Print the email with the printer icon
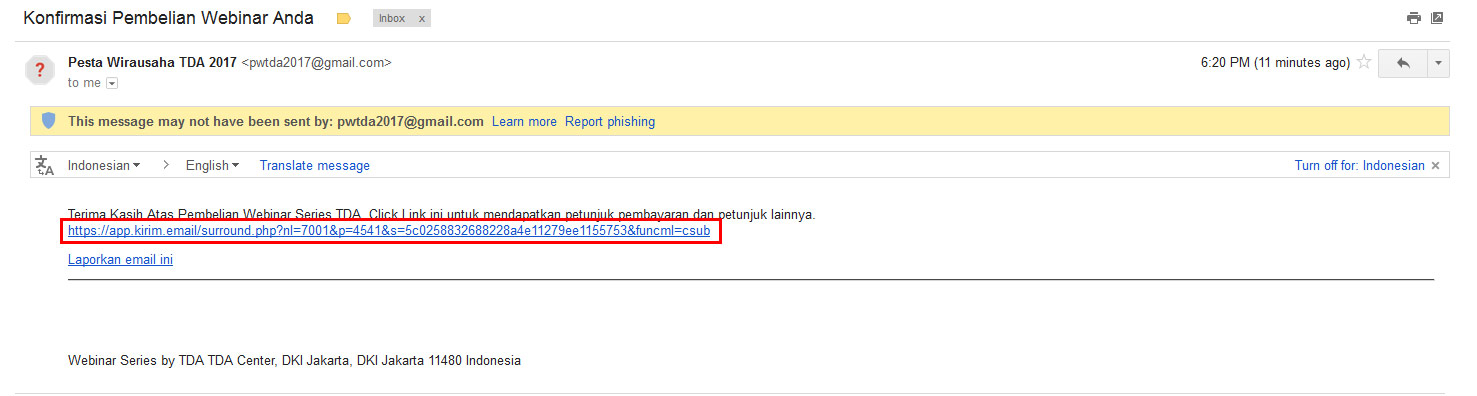 tap(1414, 18)
